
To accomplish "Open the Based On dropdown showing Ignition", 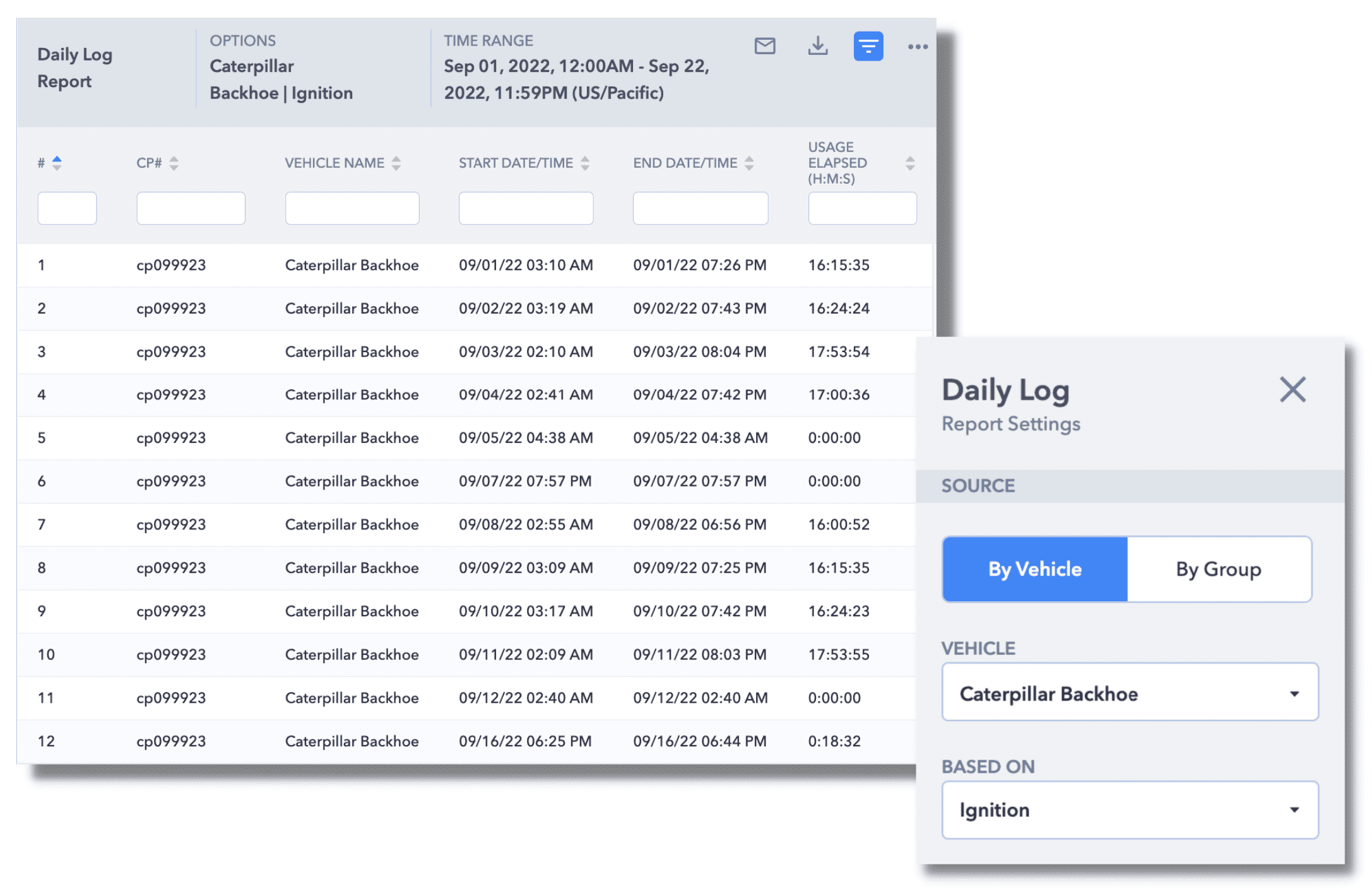I will click(x=1130, y=810).
